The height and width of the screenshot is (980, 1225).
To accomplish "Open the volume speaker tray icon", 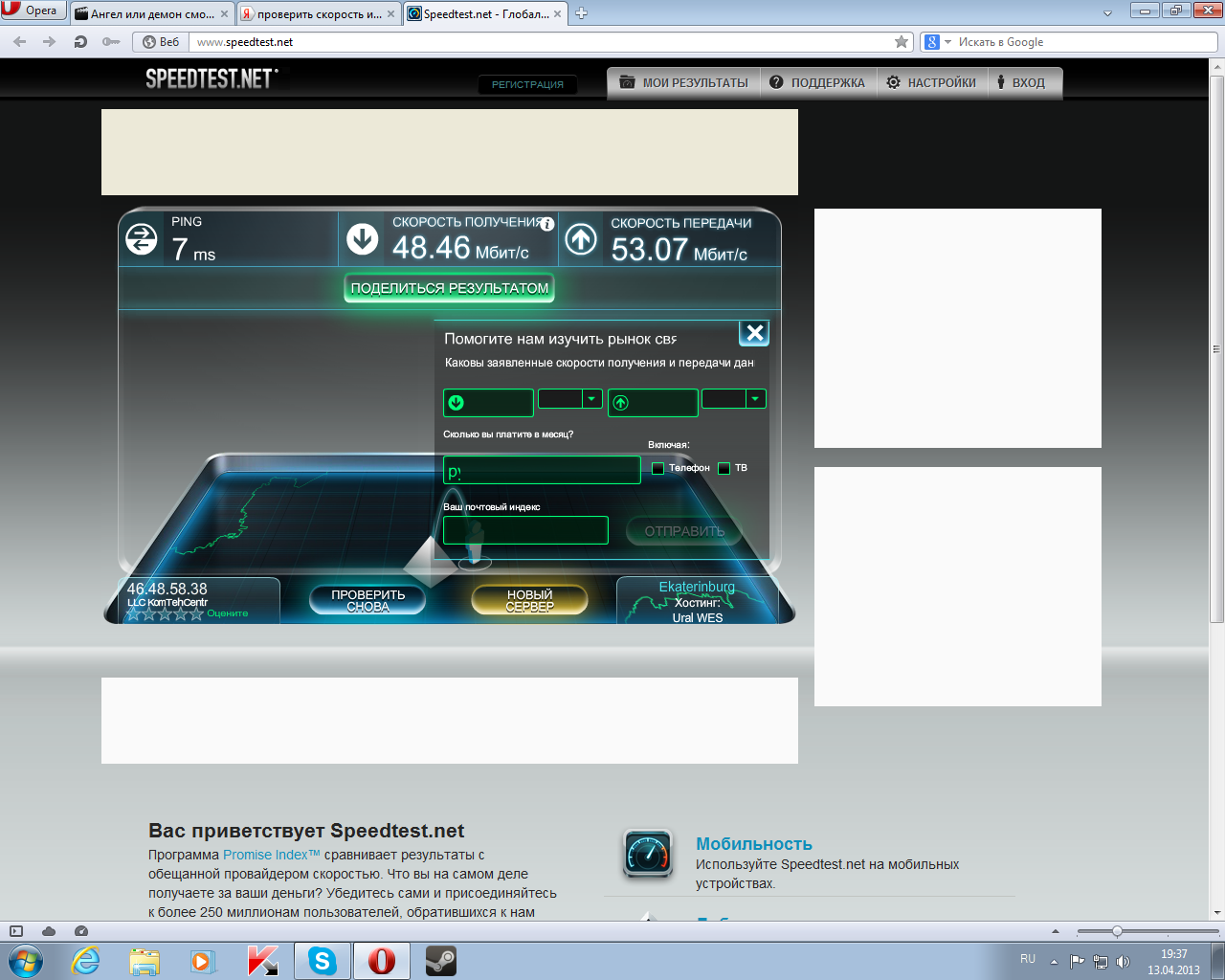I will [1124, 962].
